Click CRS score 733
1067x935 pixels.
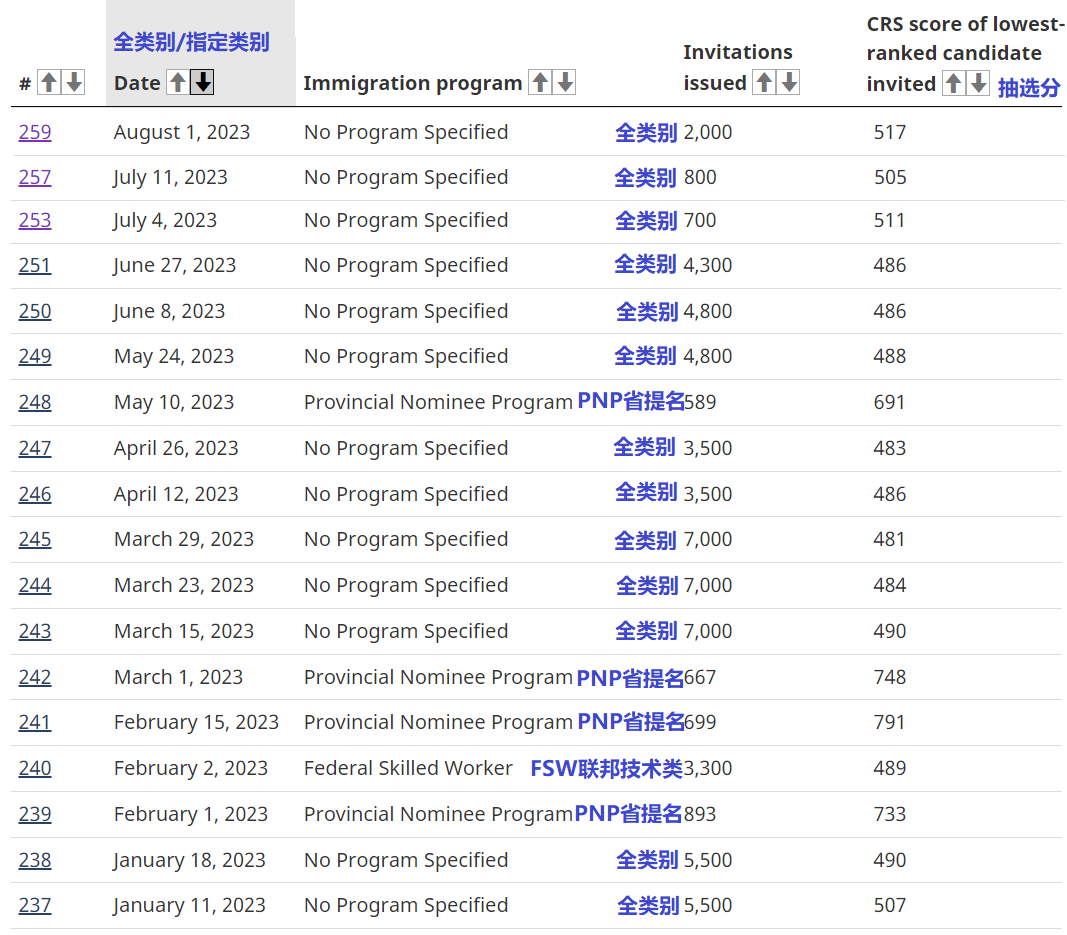pos(889,814)
